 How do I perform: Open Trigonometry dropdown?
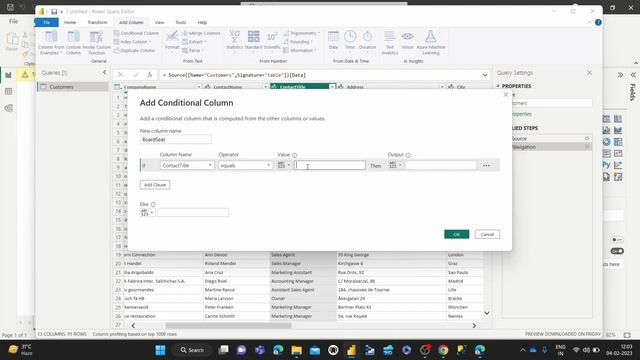301,33
